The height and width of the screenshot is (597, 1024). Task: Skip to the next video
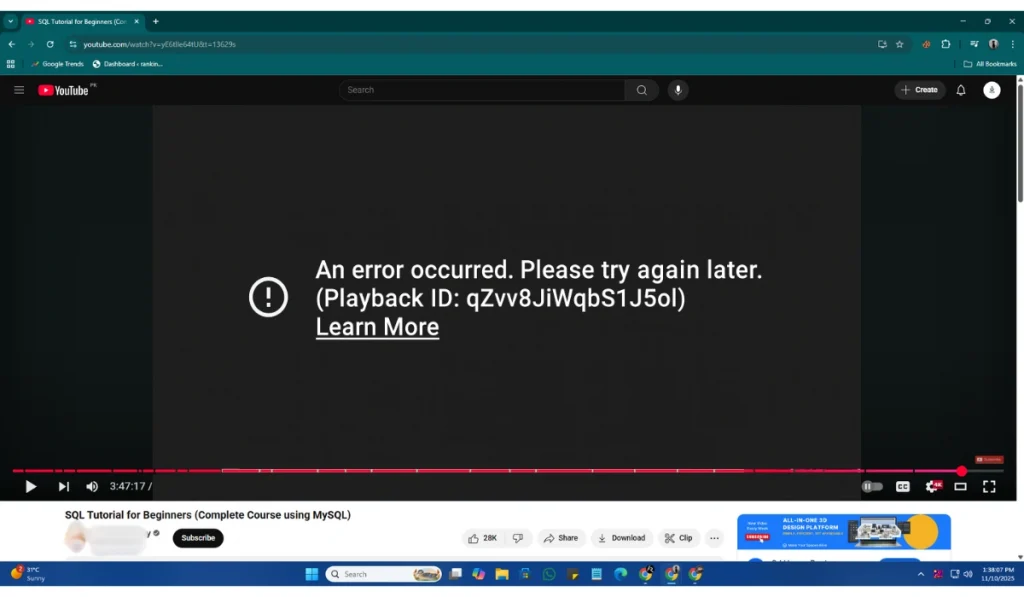(63, 487)
